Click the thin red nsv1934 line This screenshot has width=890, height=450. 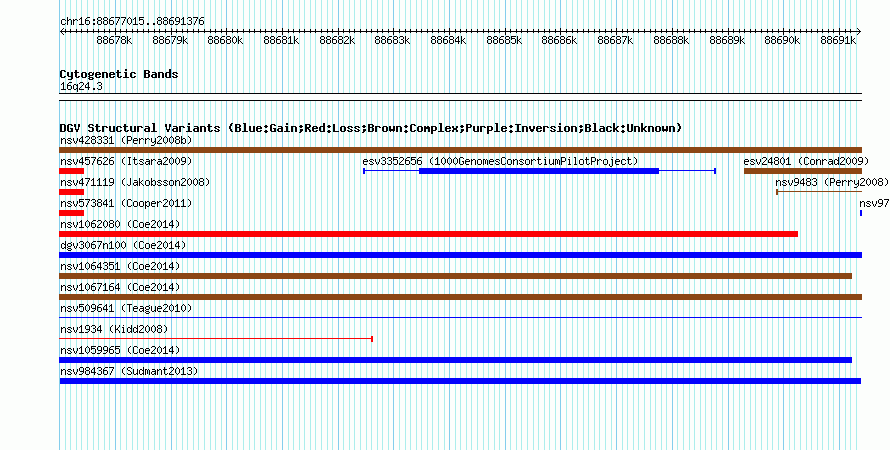pos(216,339)
